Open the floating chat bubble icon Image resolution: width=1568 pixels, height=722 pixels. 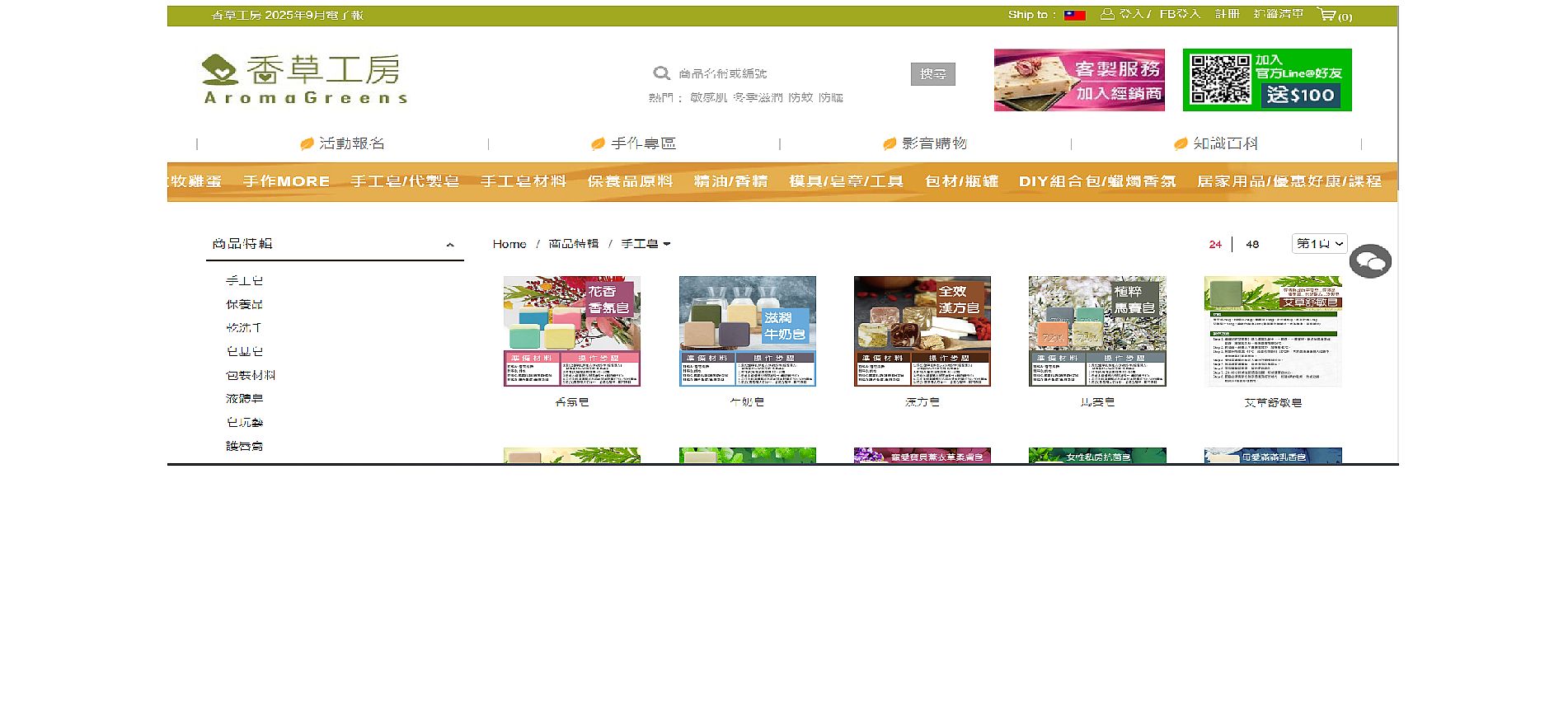pyautogui.click(x=1370, y=261)
